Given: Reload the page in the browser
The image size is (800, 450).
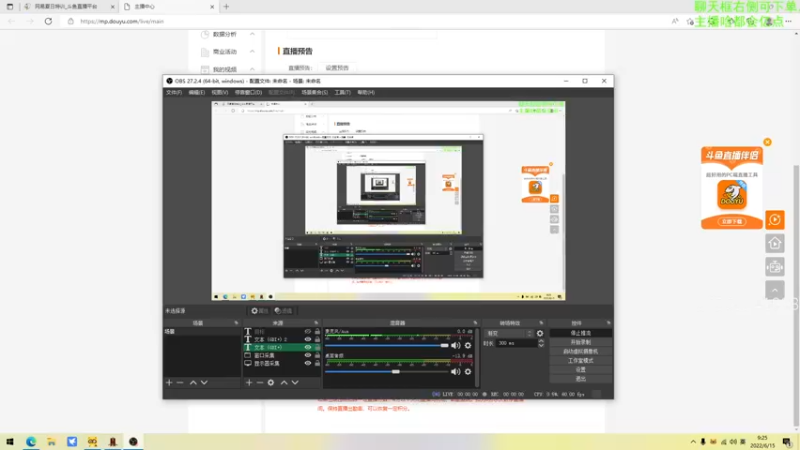Looking at the screenshot, I should [48, 21].
